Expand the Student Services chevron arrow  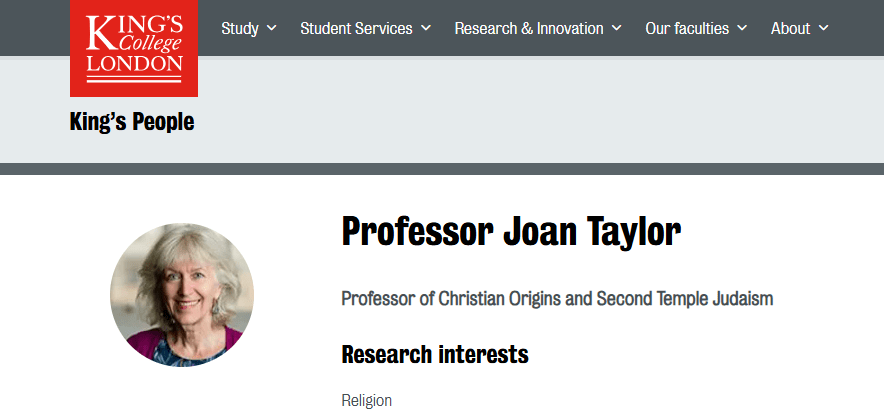pyautogui.click(x=426, y=28)
